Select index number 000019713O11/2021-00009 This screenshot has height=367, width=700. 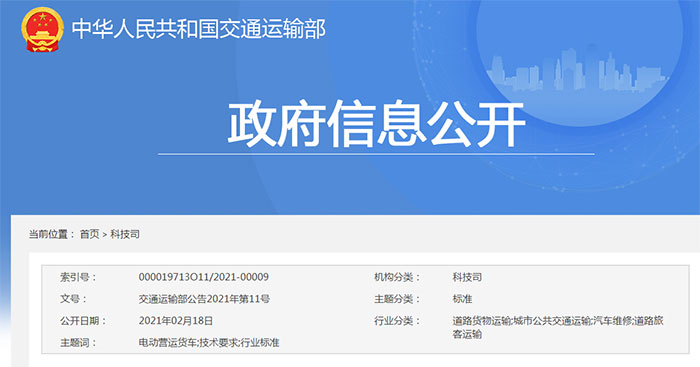tap(204, 277)
